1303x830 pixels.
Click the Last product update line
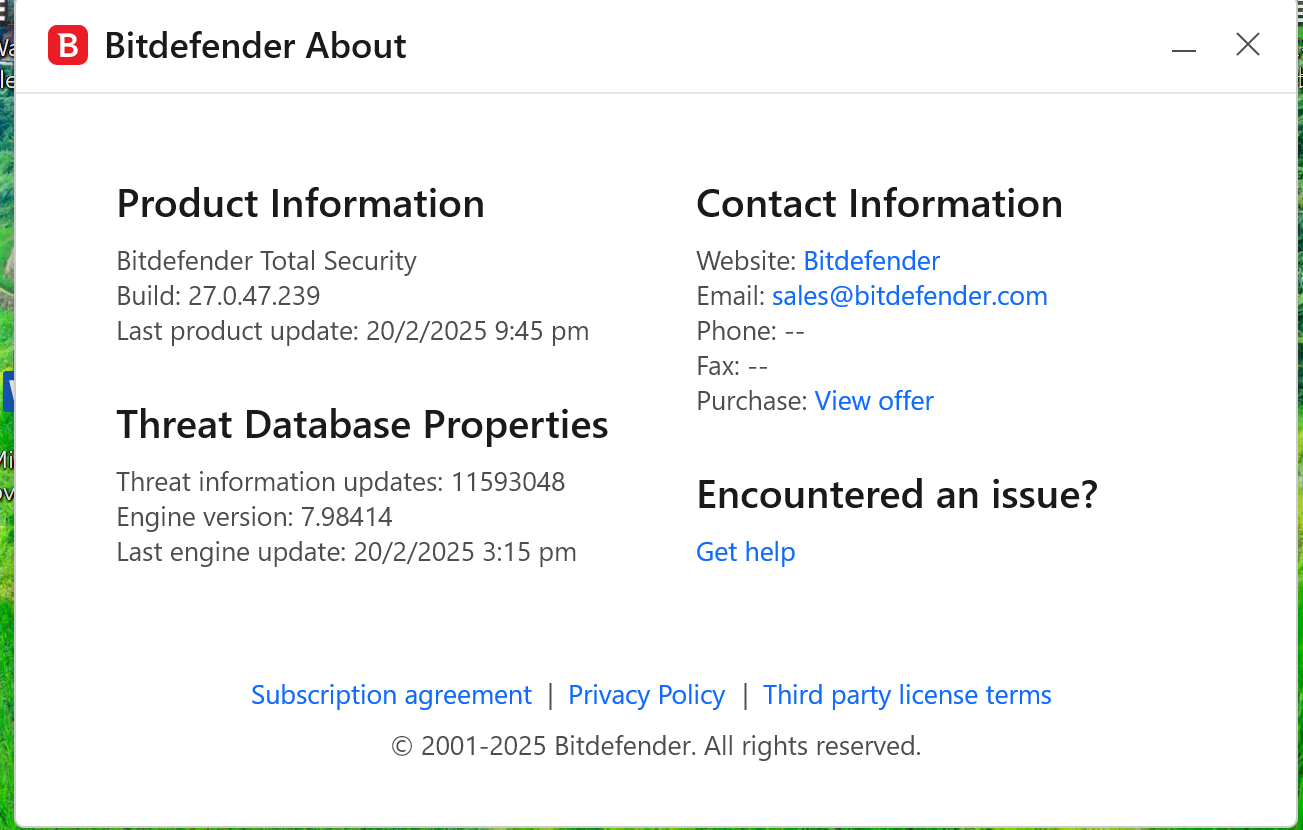point(352,331)
